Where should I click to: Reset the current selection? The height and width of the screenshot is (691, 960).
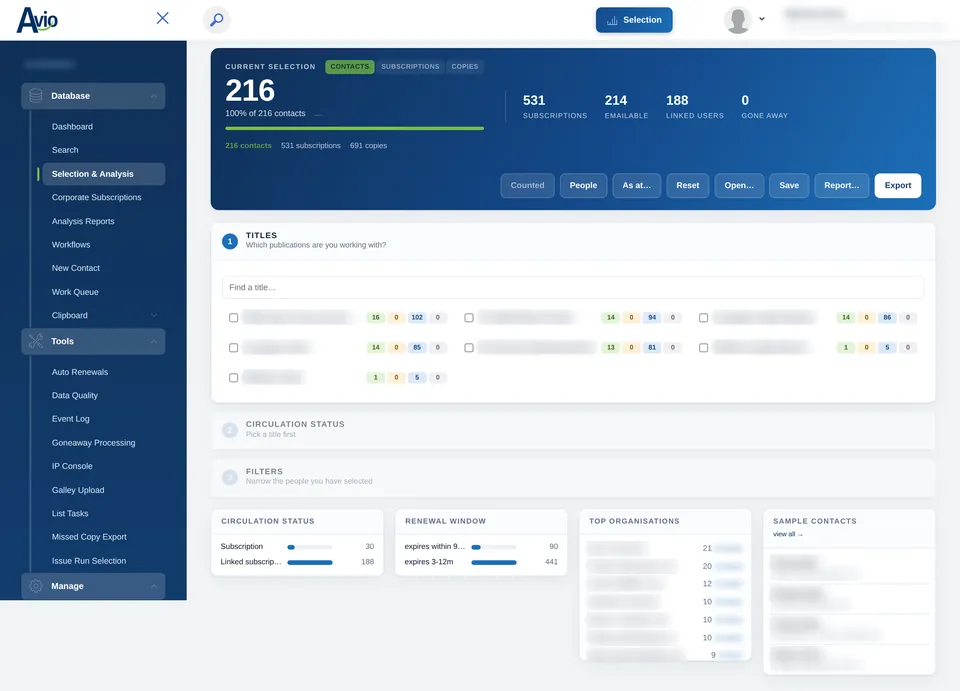pyautogui.click(x=688, y=185)
